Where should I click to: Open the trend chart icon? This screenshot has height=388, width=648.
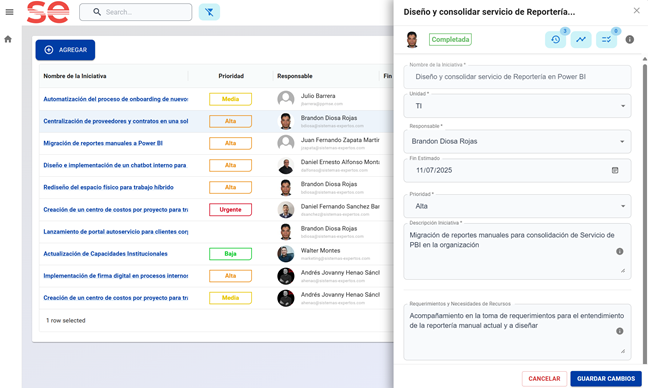click(581, 40)
